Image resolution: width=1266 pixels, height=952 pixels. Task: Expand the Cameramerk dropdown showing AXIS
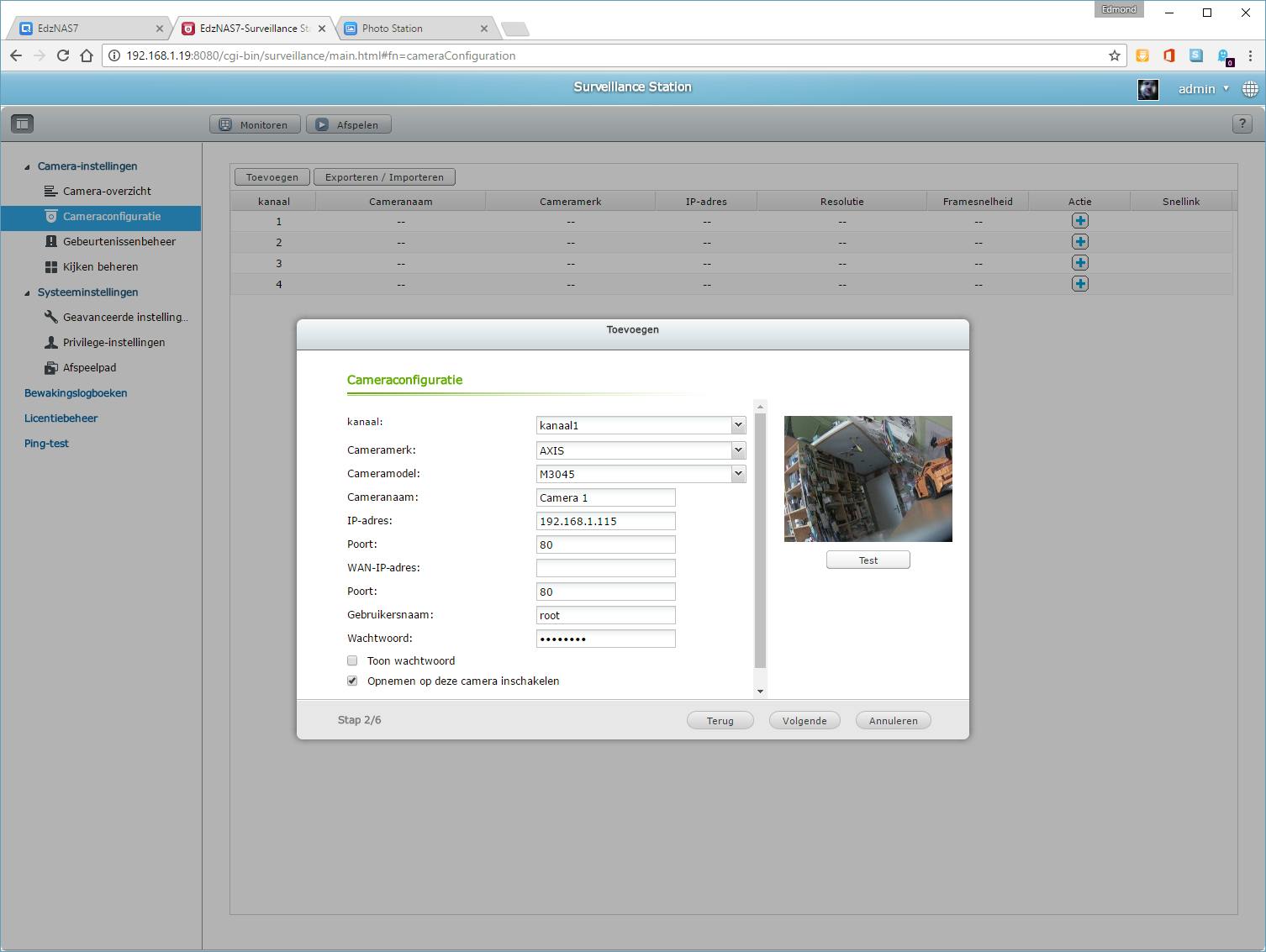click(641, 450)
